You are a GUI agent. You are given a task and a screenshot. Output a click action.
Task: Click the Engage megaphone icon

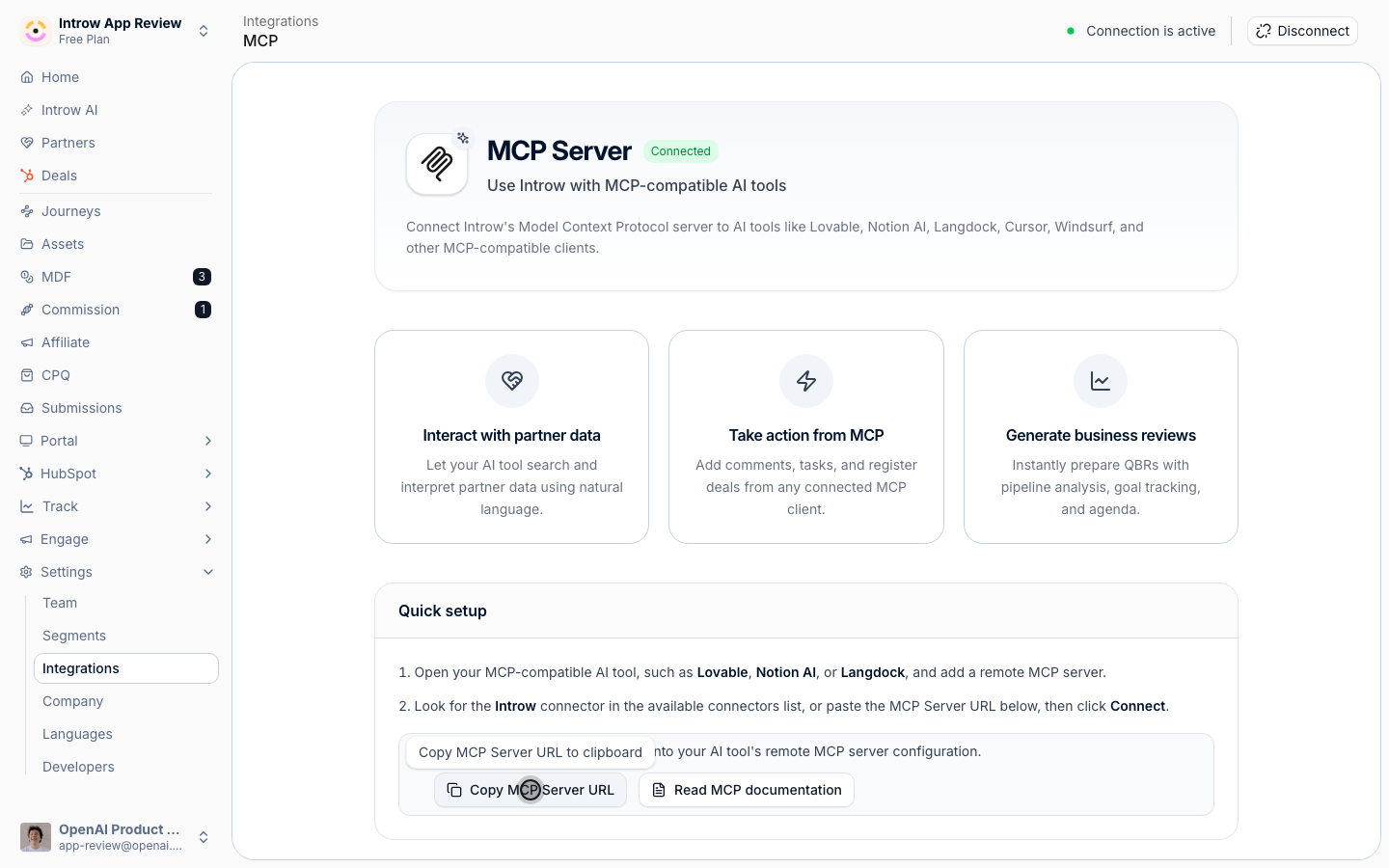coord(26,539)
